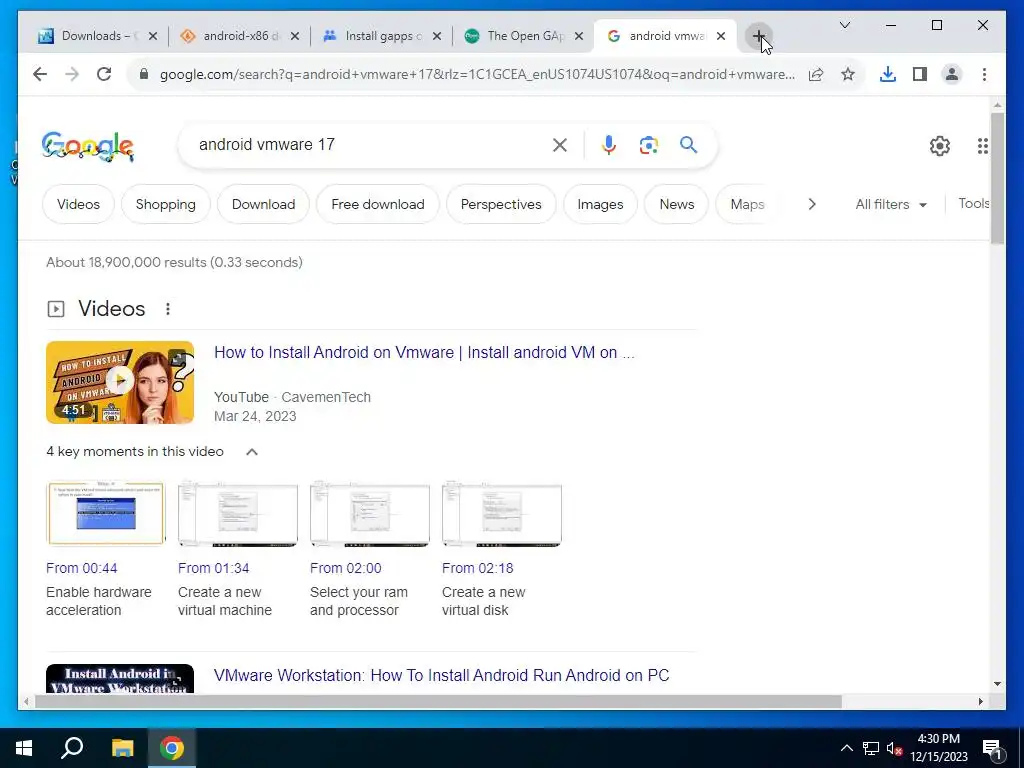Click the scroll right arrow
Image resolution: width=1024 pixels, height=768 pixels.
(x=981, y=702)
